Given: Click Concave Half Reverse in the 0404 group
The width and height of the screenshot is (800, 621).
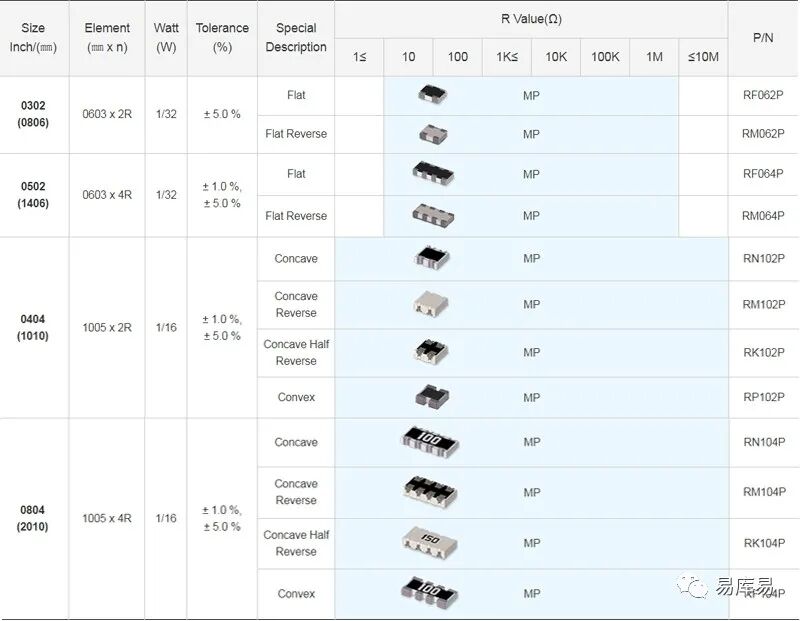Looking at the screenshot, I should [x=296, y=352].
